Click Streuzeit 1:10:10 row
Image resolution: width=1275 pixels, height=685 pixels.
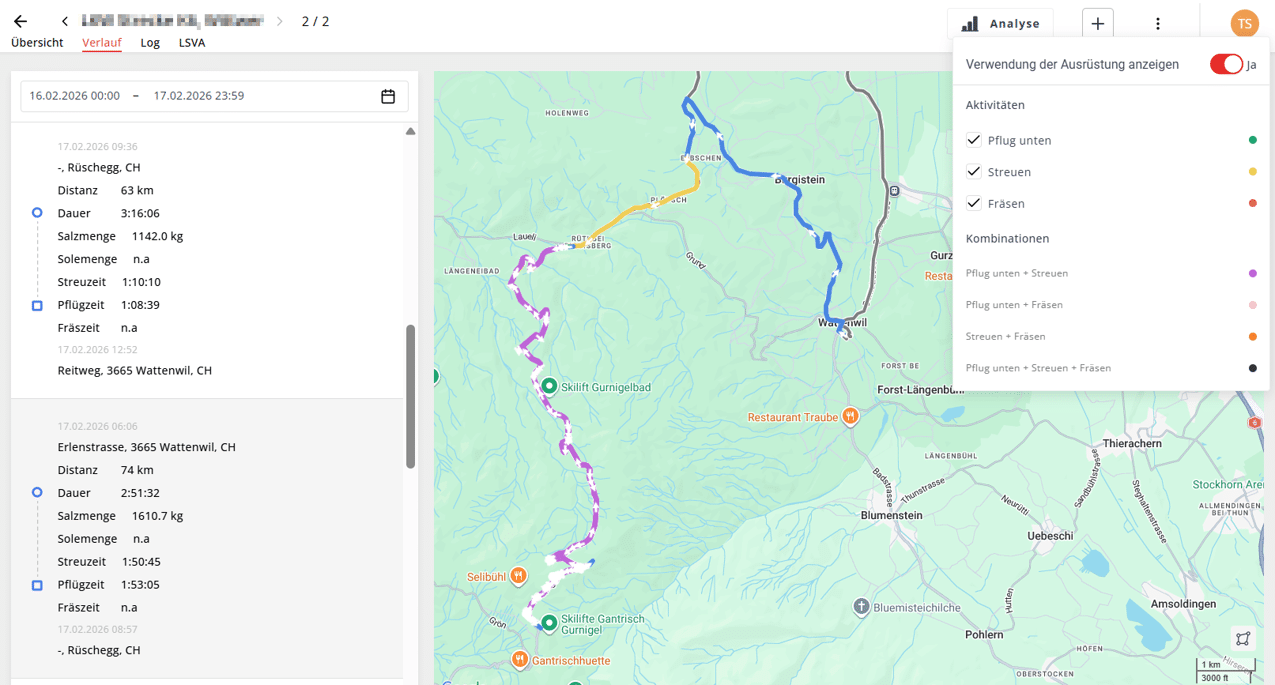(109, 282)
